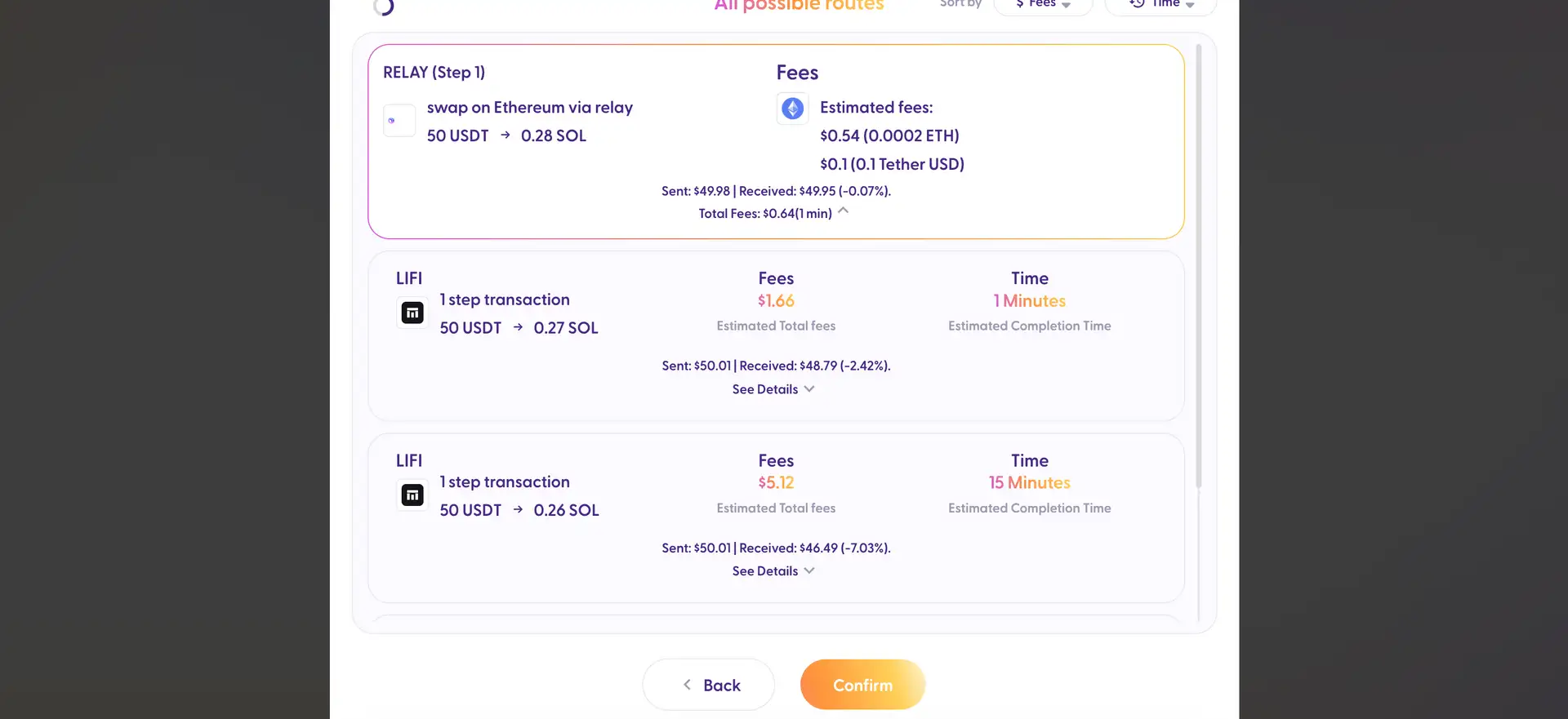Go back with the Back button
Image resolution: width=1568 pixels, height=719 pixels.
[708, 685]
